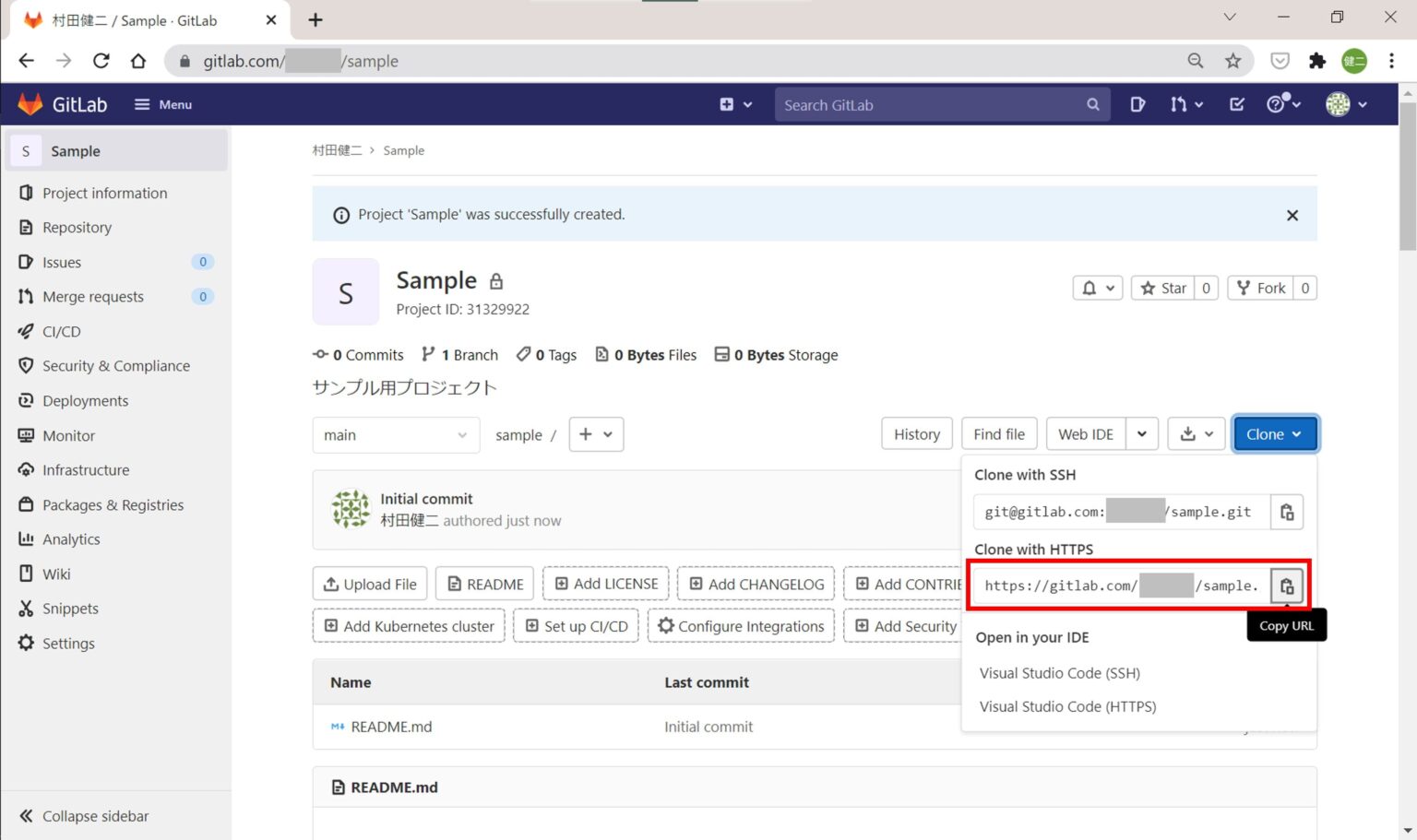Open the Menu in the top bar
This screenshot has width=1417, height=840.
pyautogui.click(x=162, y=104)
